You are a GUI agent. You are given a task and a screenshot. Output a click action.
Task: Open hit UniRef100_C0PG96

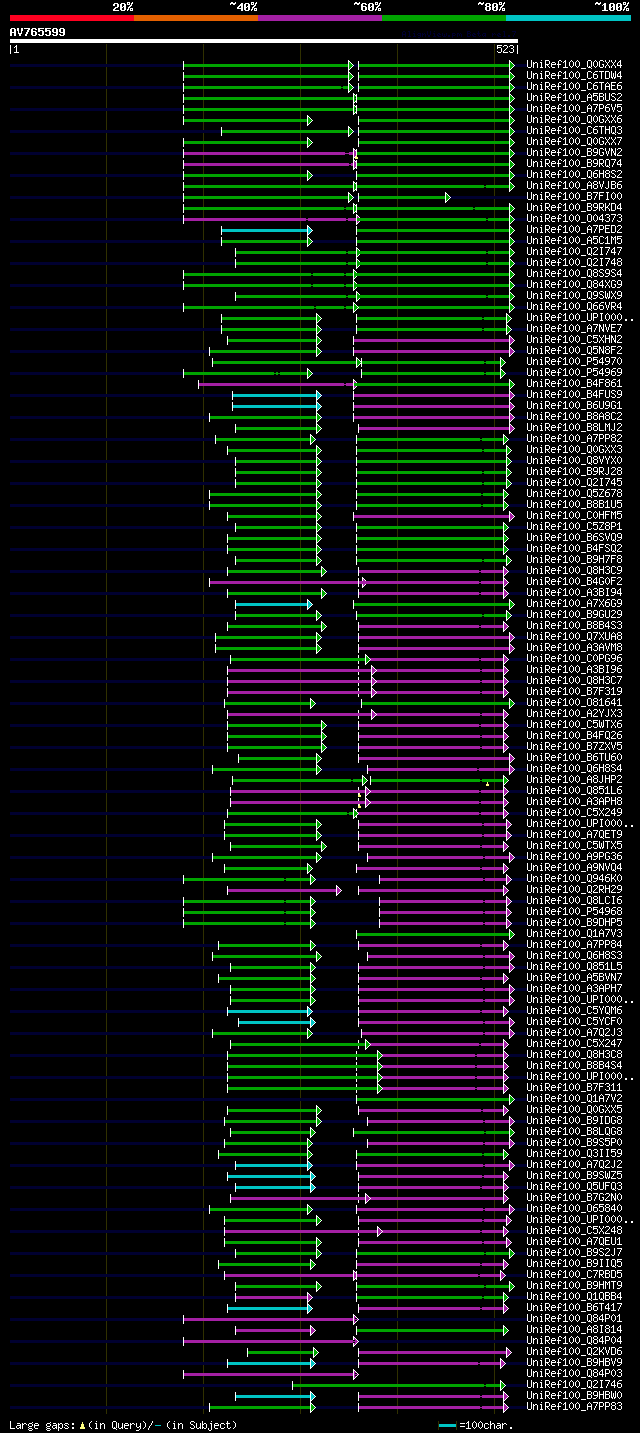(574, 658)
